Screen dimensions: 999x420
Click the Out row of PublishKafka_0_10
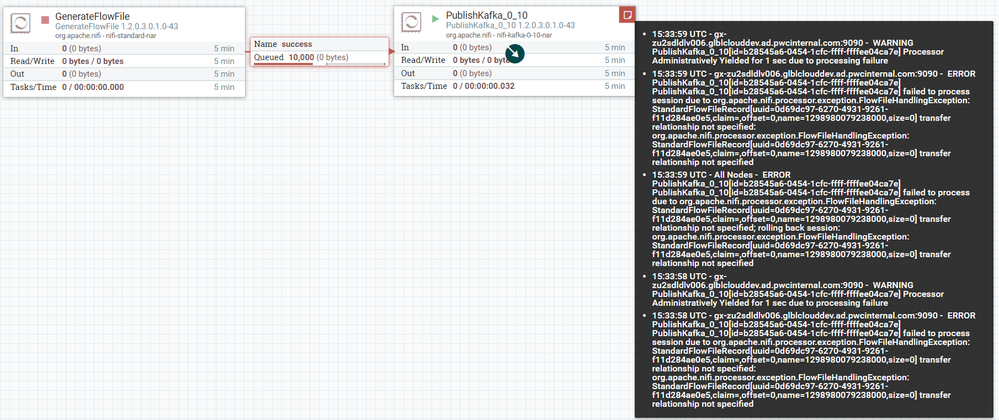pos(514,73)
